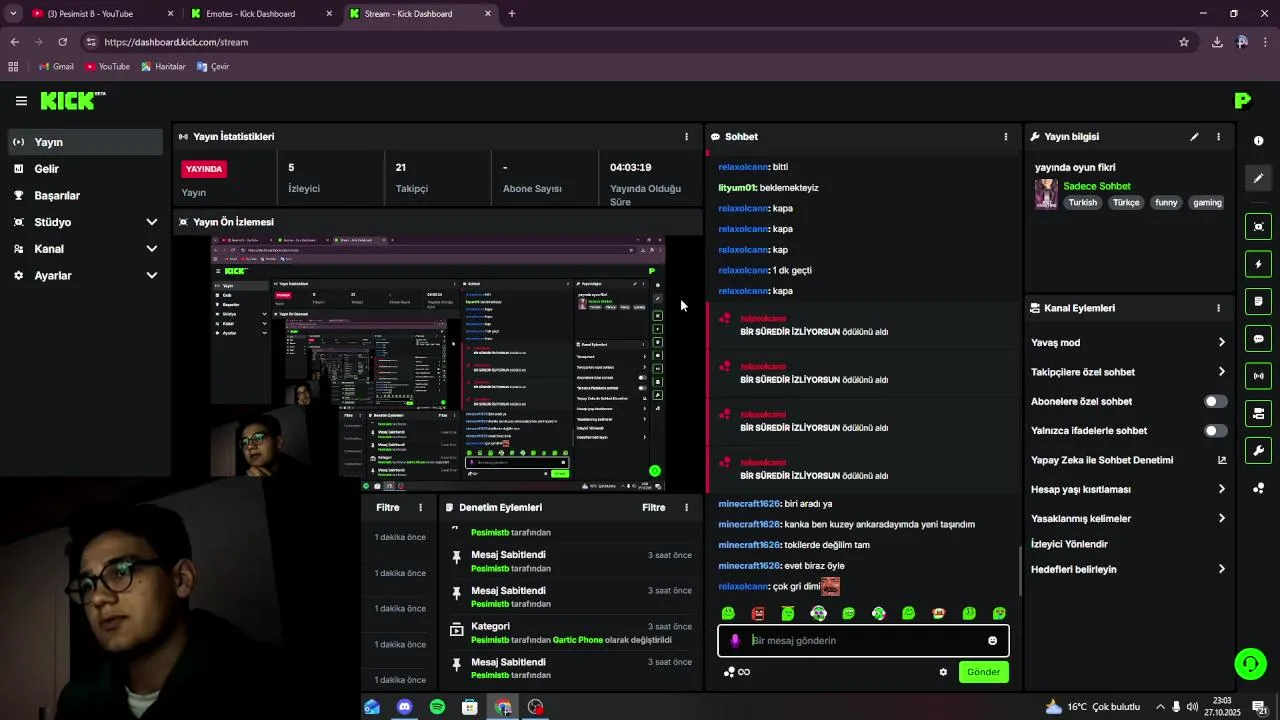Screen dimensions: 1280x720
Task: Switch to Emotes - Kick Dashboard tab
Action: coord(262,14)
